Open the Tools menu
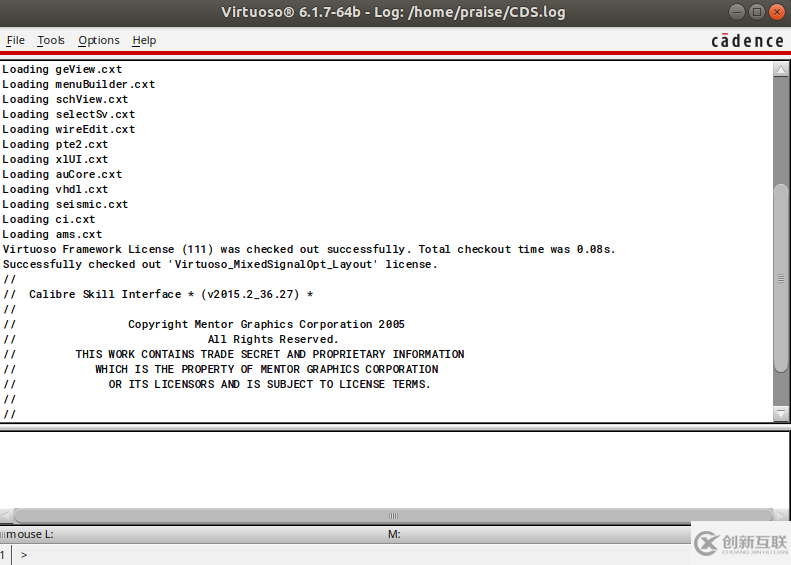Image resolution: width=791 pixels, height=565 pixels. (x=51, y=40)
